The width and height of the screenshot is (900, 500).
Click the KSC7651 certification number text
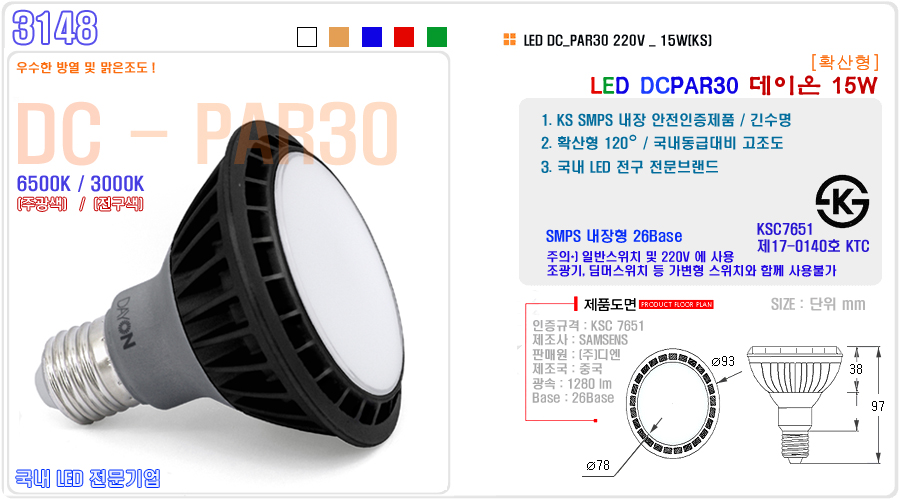point(785,230)
